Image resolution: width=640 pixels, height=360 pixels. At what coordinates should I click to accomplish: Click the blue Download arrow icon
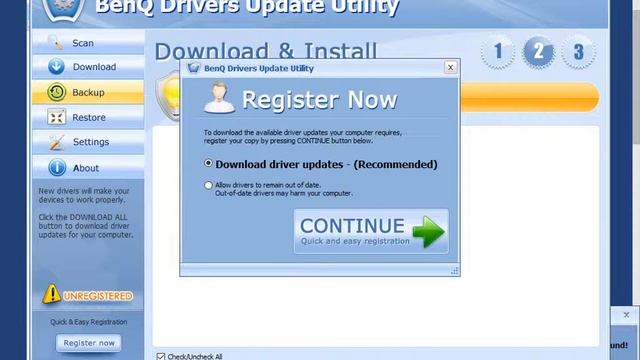pyautogui.click(x=56, y=67)
